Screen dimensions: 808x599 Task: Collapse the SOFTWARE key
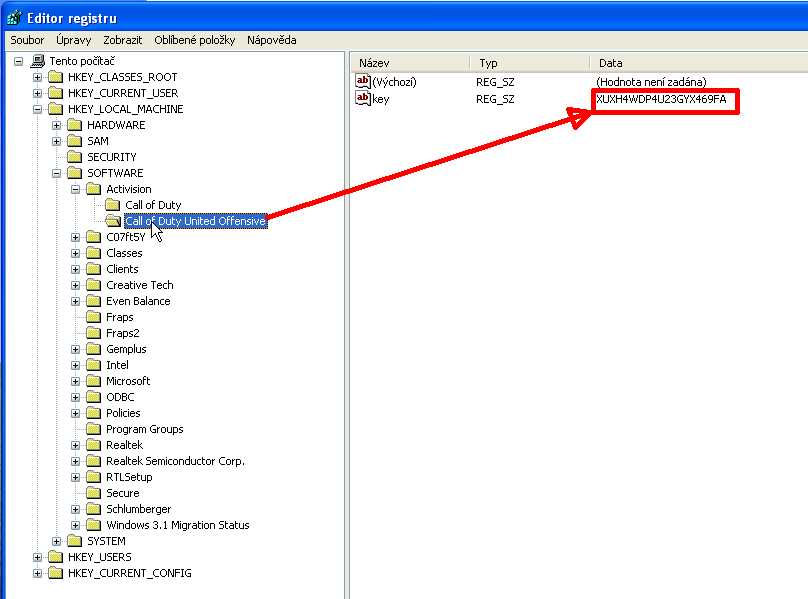click(57, 173)
